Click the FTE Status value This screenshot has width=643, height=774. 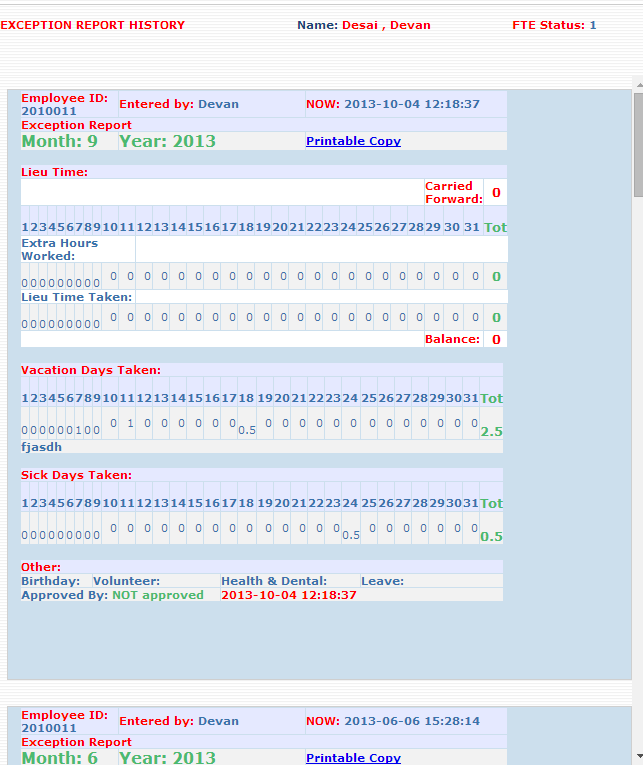[593, 25]
